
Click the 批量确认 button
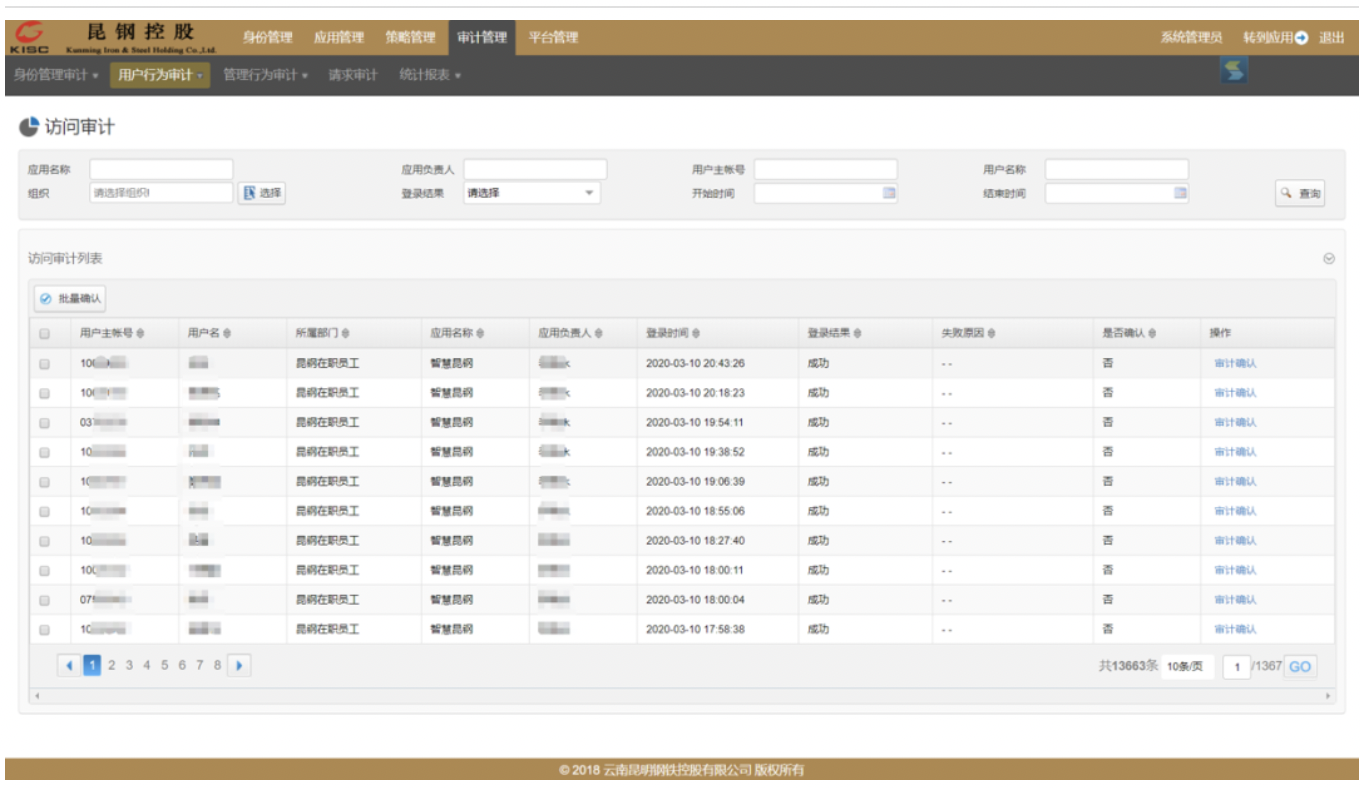tap(70, 298)
